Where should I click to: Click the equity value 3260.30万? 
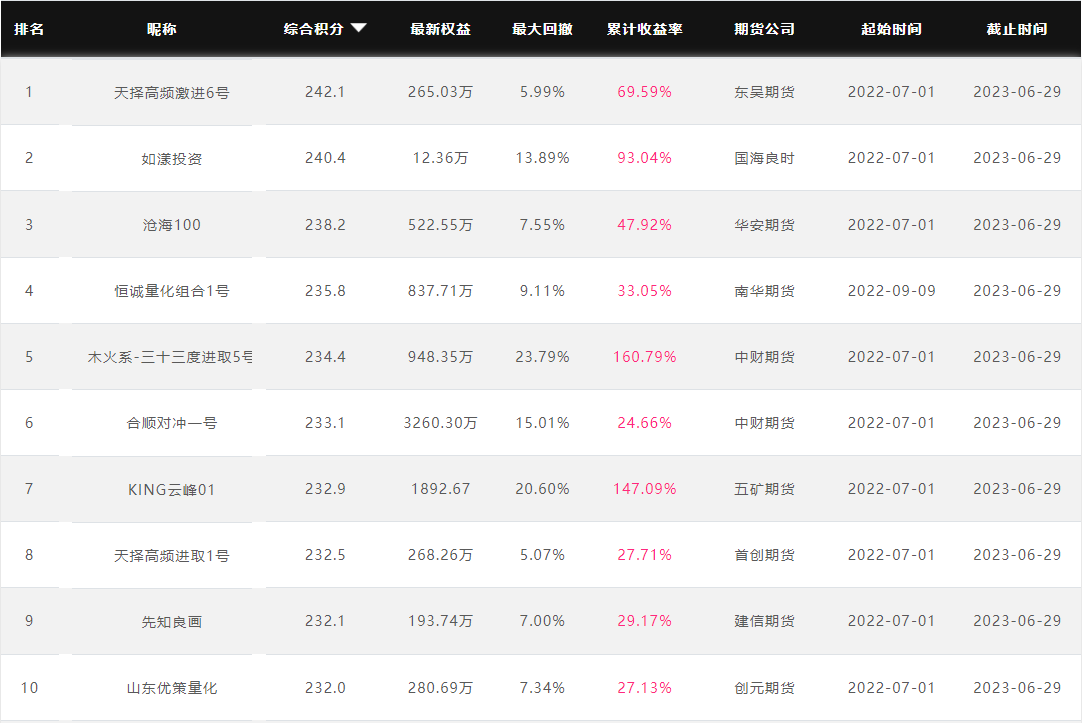pyautogui.click(x=440, y=422)
